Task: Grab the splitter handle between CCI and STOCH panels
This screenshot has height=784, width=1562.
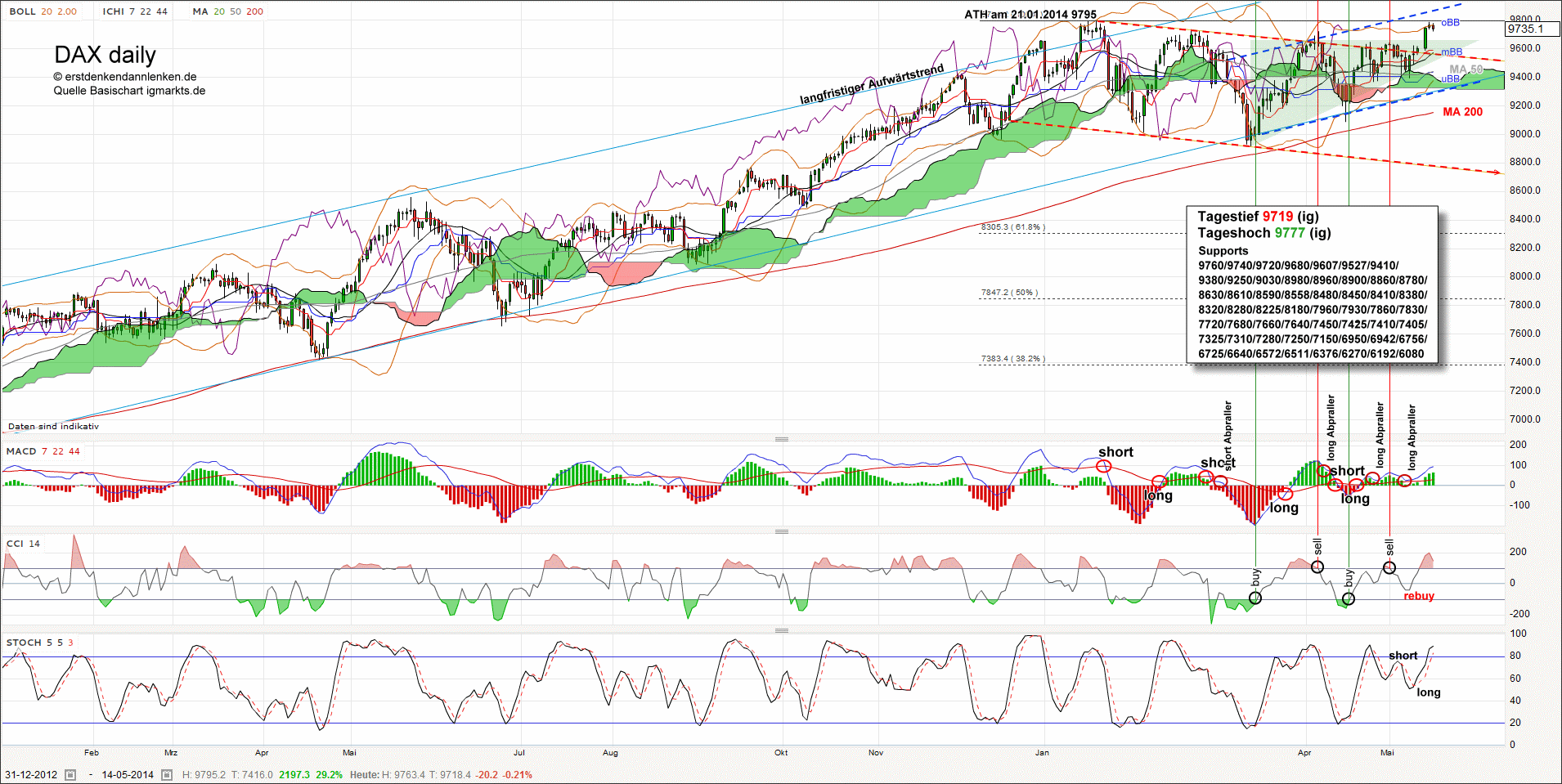Action: (782, 630)
